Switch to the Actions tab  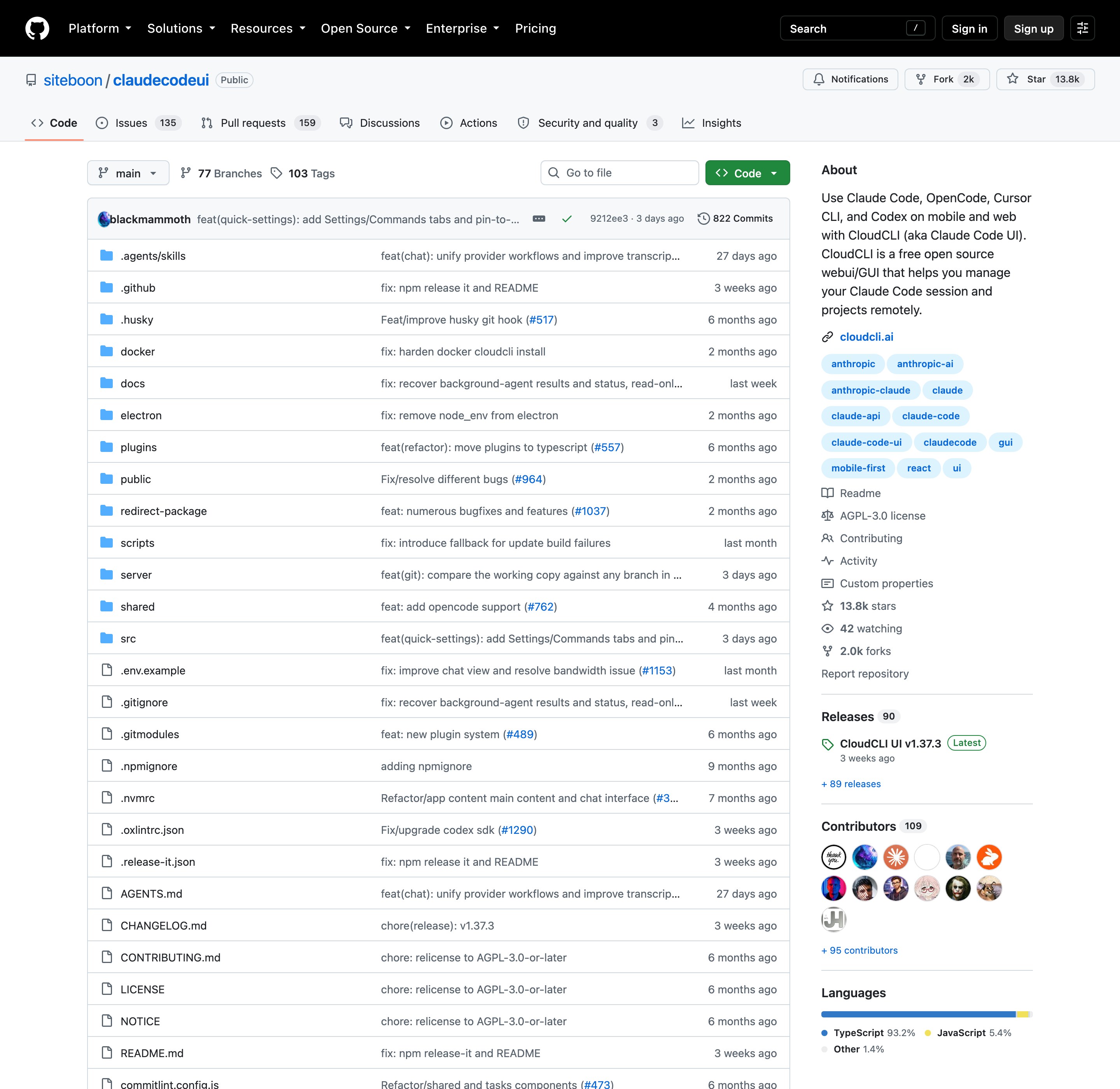click(469, 123)
